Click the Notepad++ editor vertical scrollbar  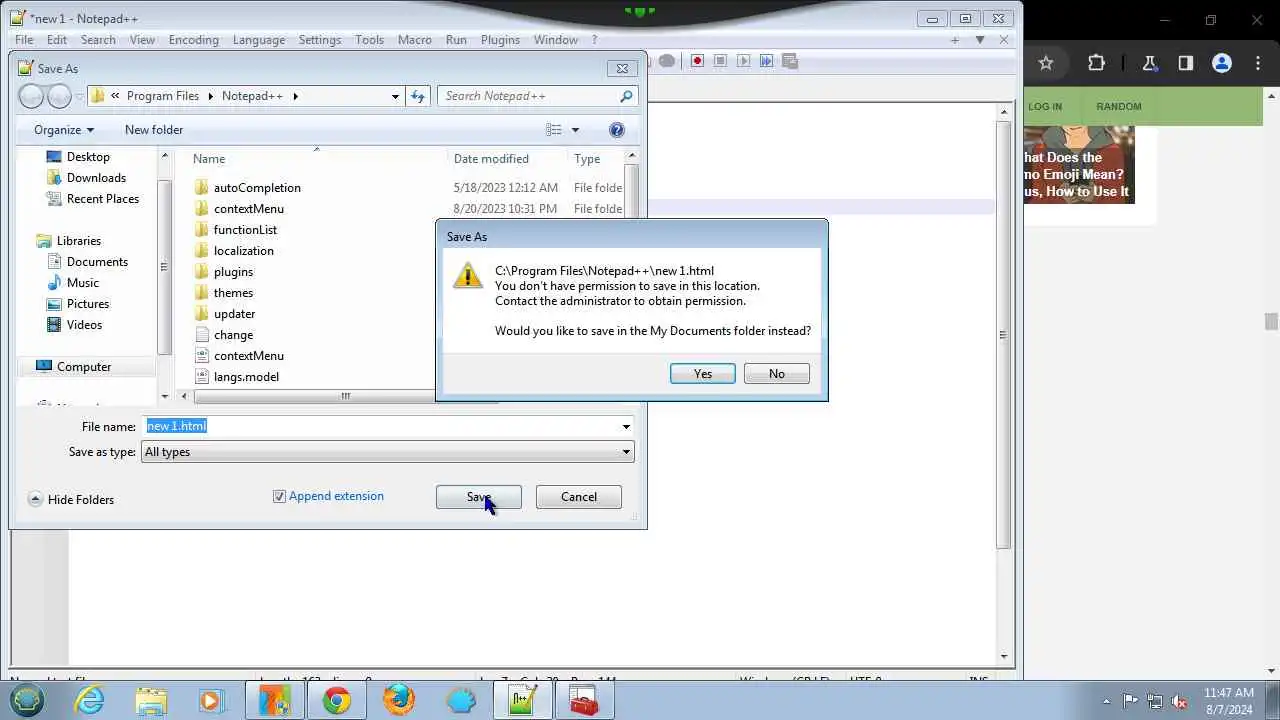(x=1004, y=336)
